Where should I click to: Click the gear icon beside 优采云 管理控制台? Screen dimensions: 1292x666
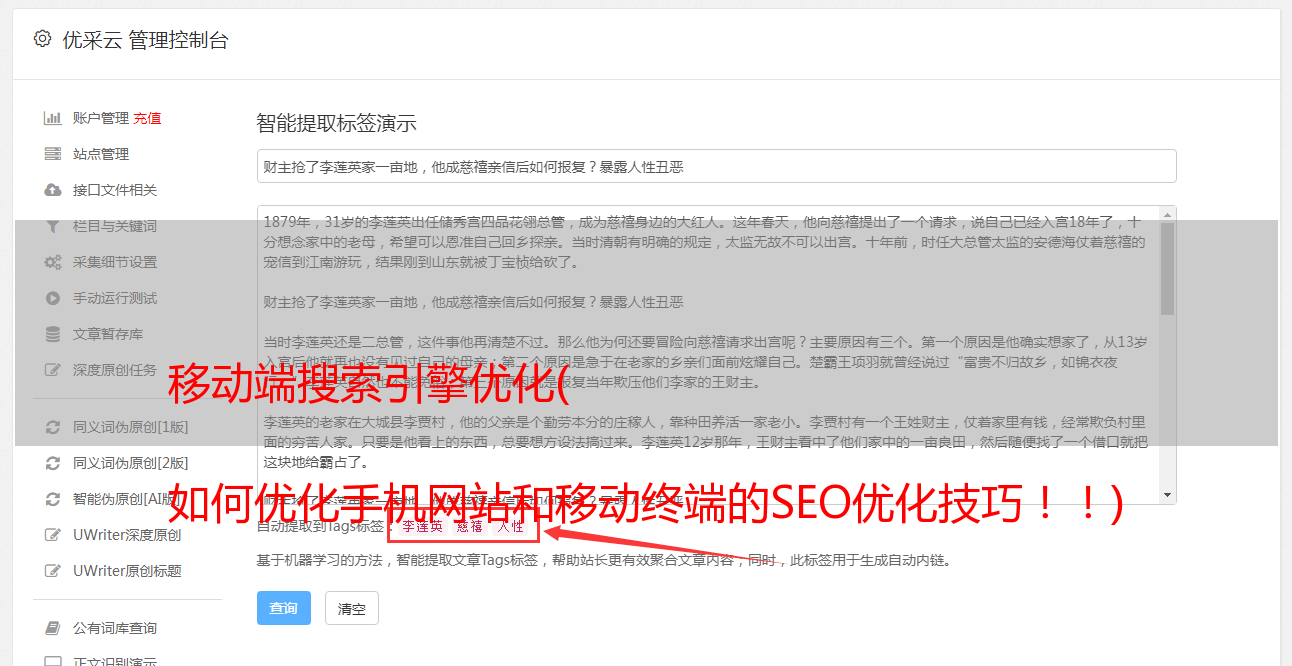(x=42, y=39)
